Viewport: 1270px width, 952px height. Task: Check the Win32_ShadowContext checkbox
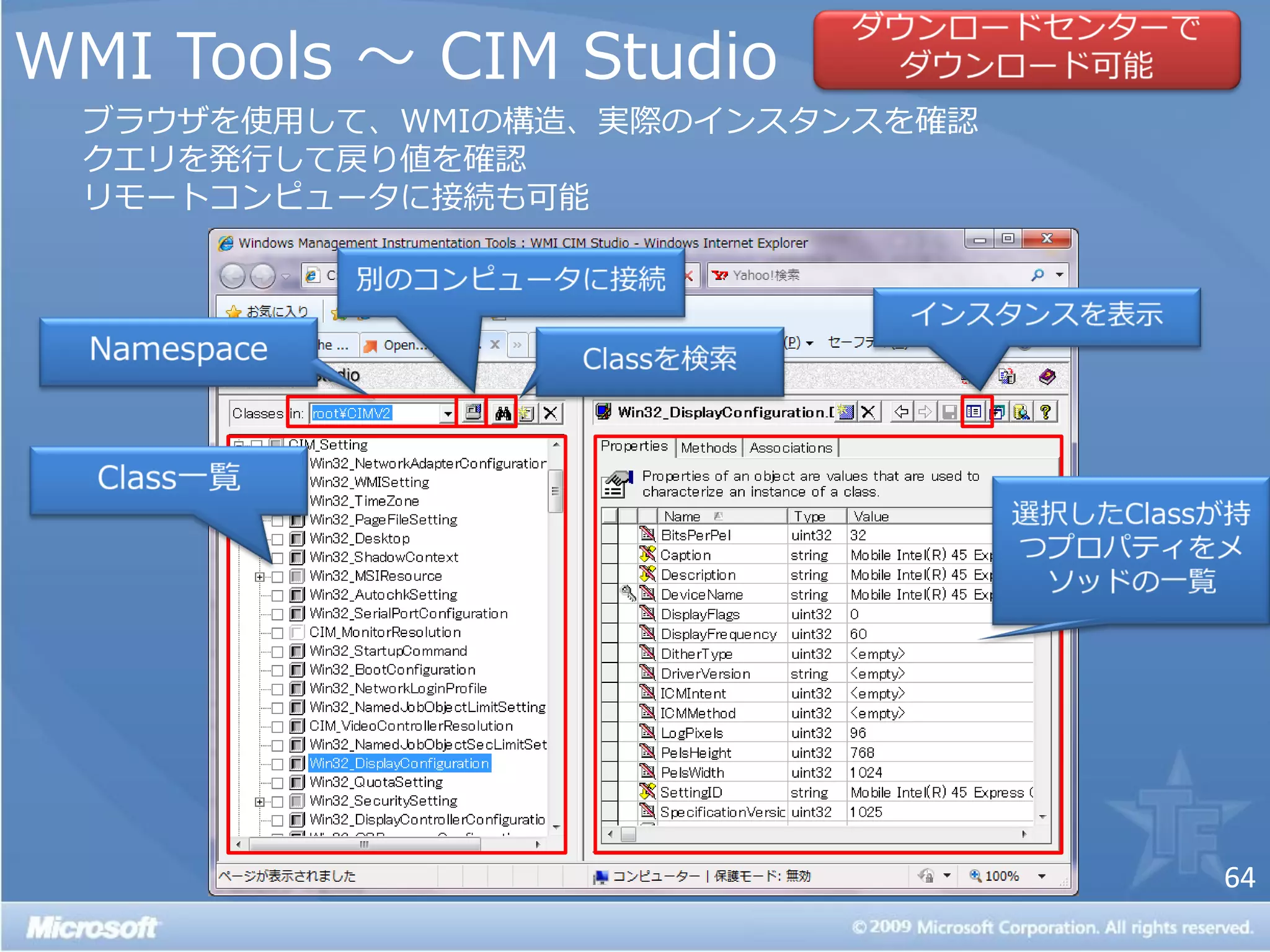pos(278,558)
